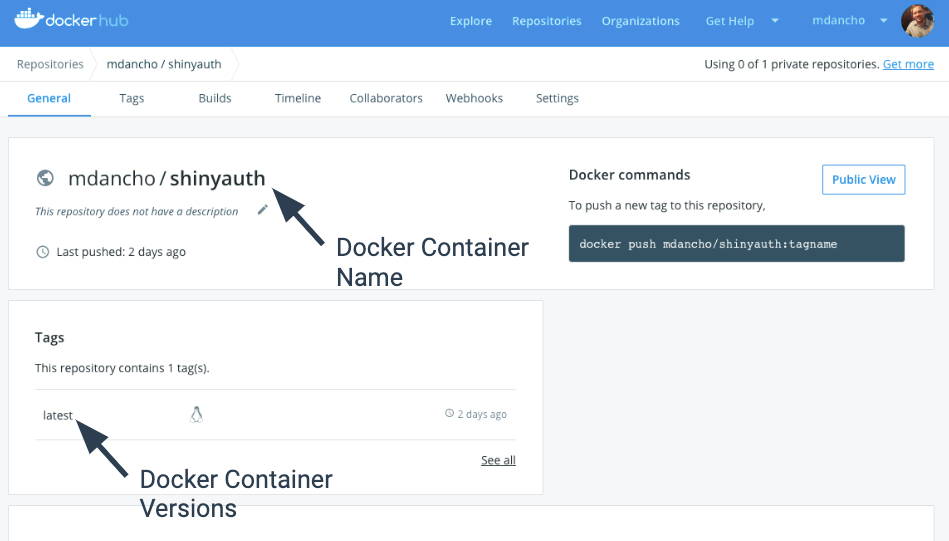Click the mdancho / shinyauth repository title
This screenshot has height=541, width=949.
(166, 179)
